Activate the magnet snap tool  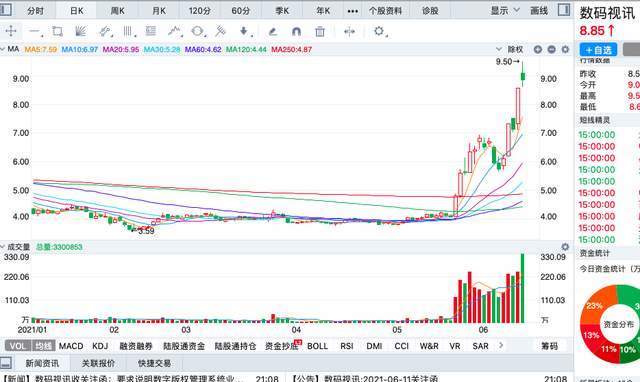[x=296, y=31]
